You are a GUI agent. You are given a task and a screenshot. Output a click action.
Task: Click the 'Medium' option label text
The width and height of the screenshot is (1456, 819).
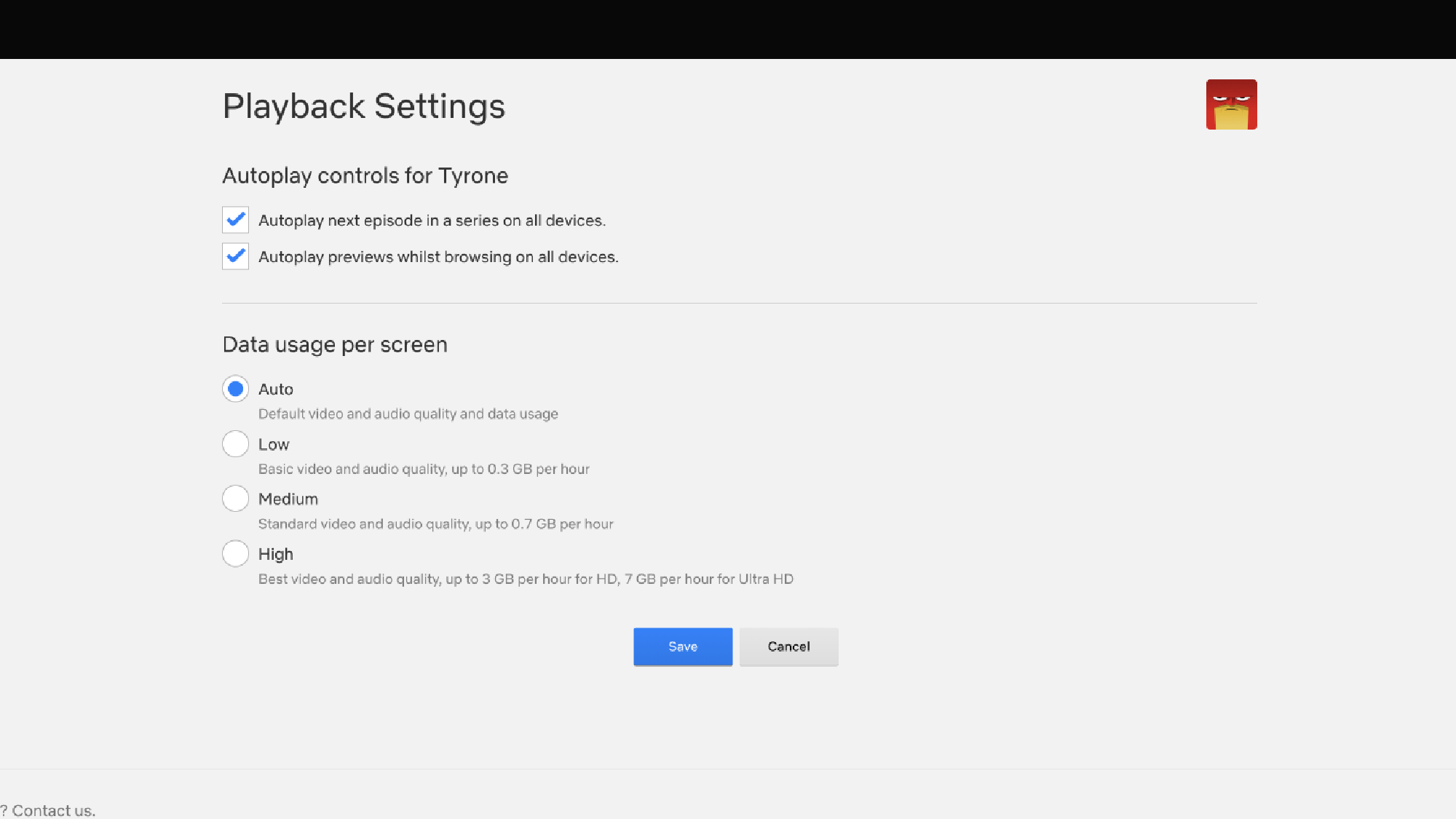point(288,499)
